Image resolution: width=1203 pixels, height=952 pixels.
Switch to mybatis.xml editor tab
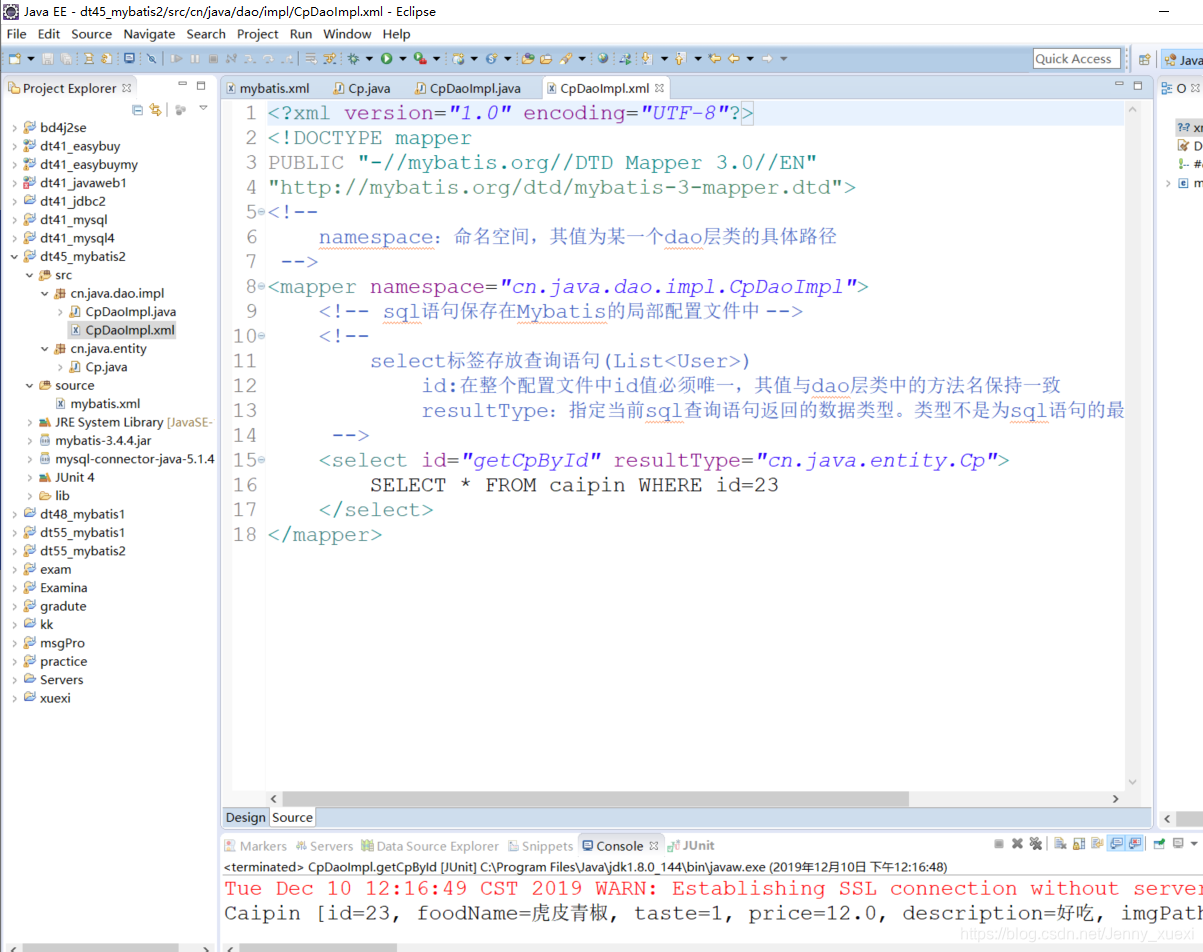pyautogui.click(x=268, y=88)
